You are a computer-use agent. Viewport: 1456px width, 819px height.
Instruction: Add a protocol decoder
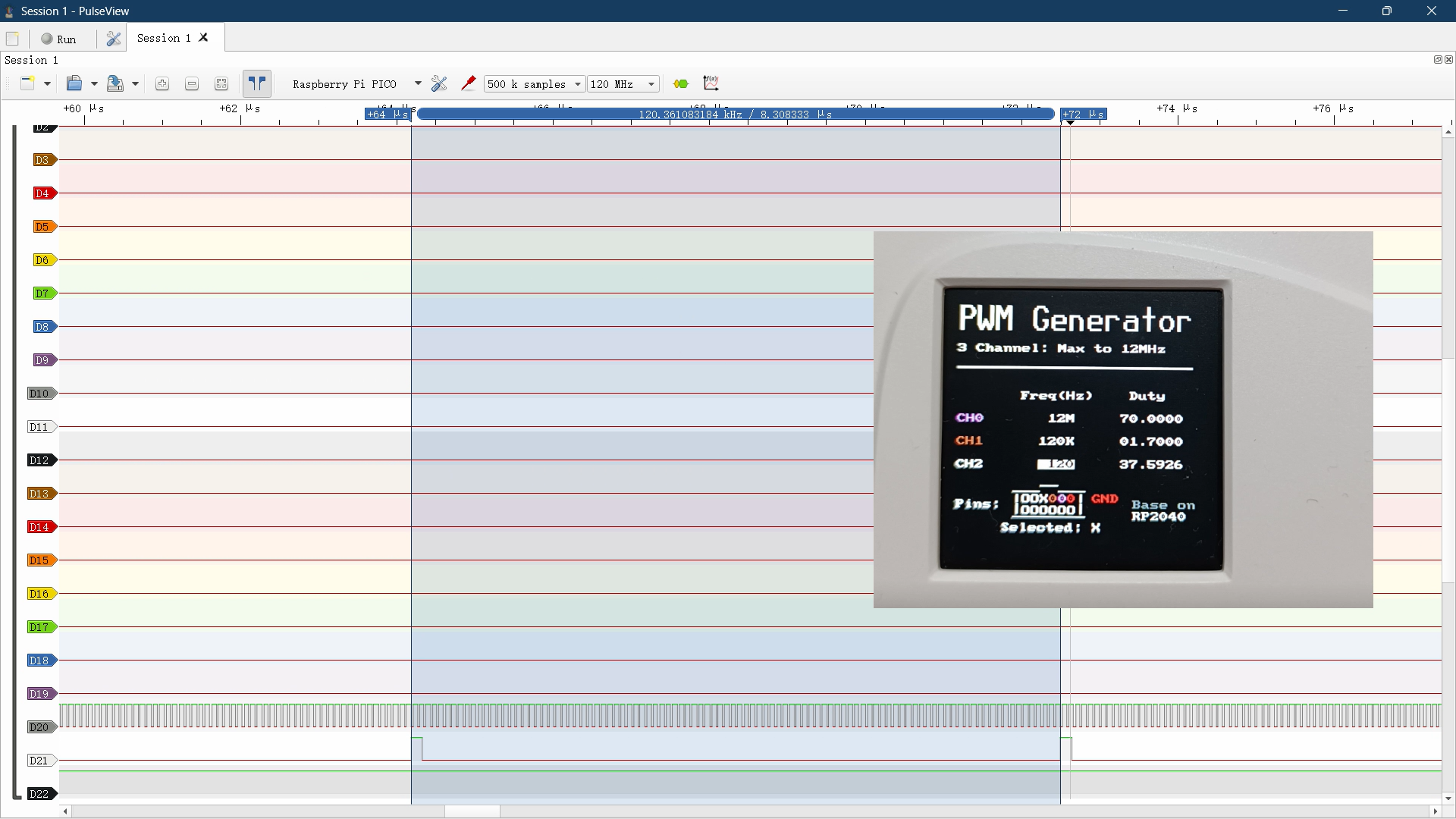coord(681,83)
